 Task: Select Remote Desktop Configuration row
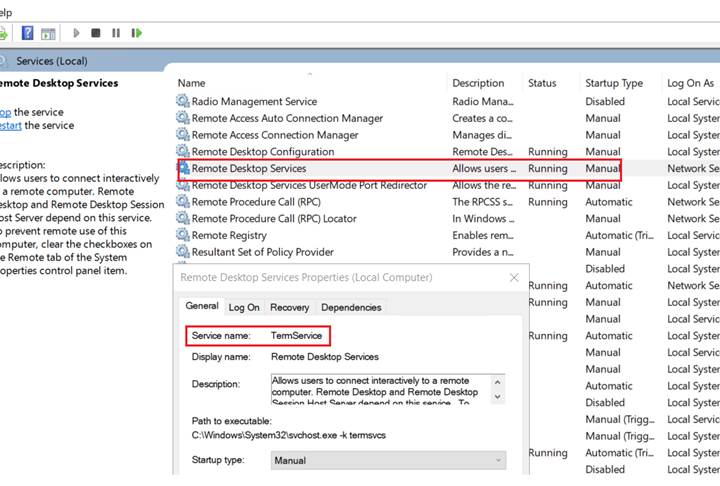pyautogui.click(x=263, y=152)
